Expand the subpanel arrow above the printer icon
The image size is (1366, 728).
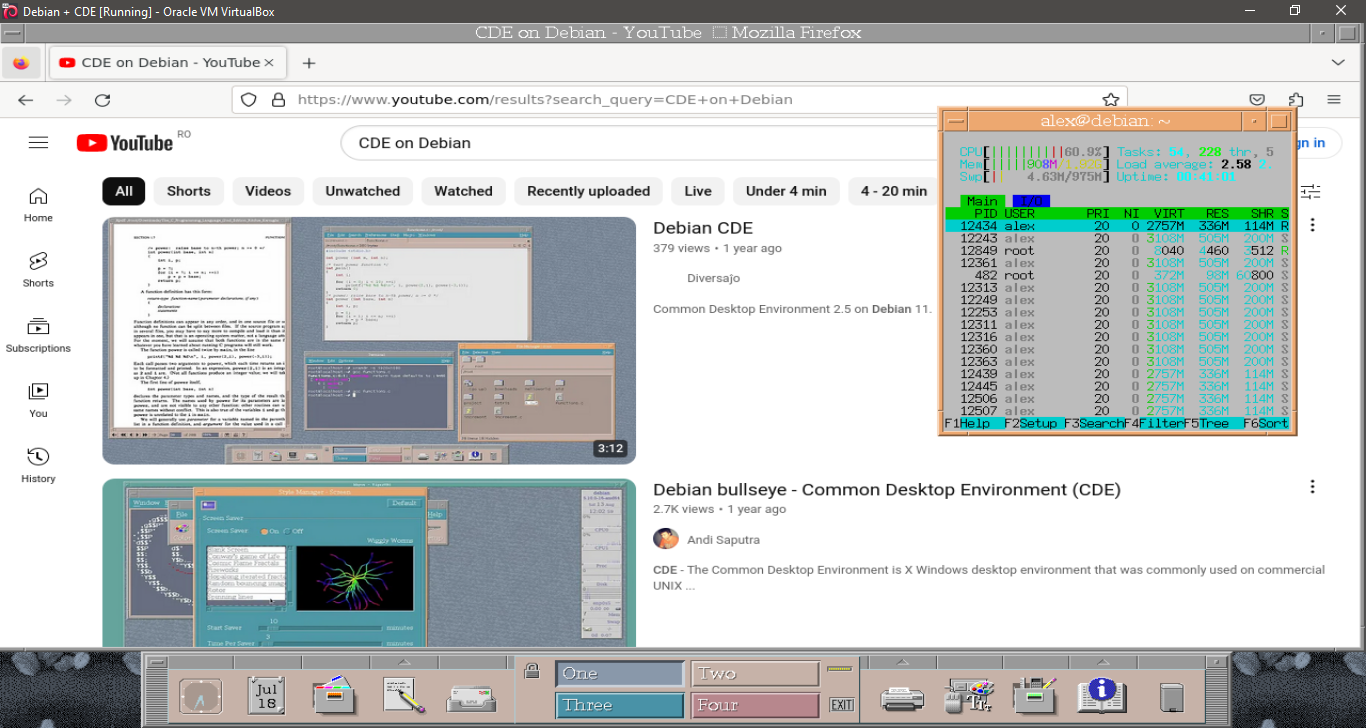tap(901, 662)
